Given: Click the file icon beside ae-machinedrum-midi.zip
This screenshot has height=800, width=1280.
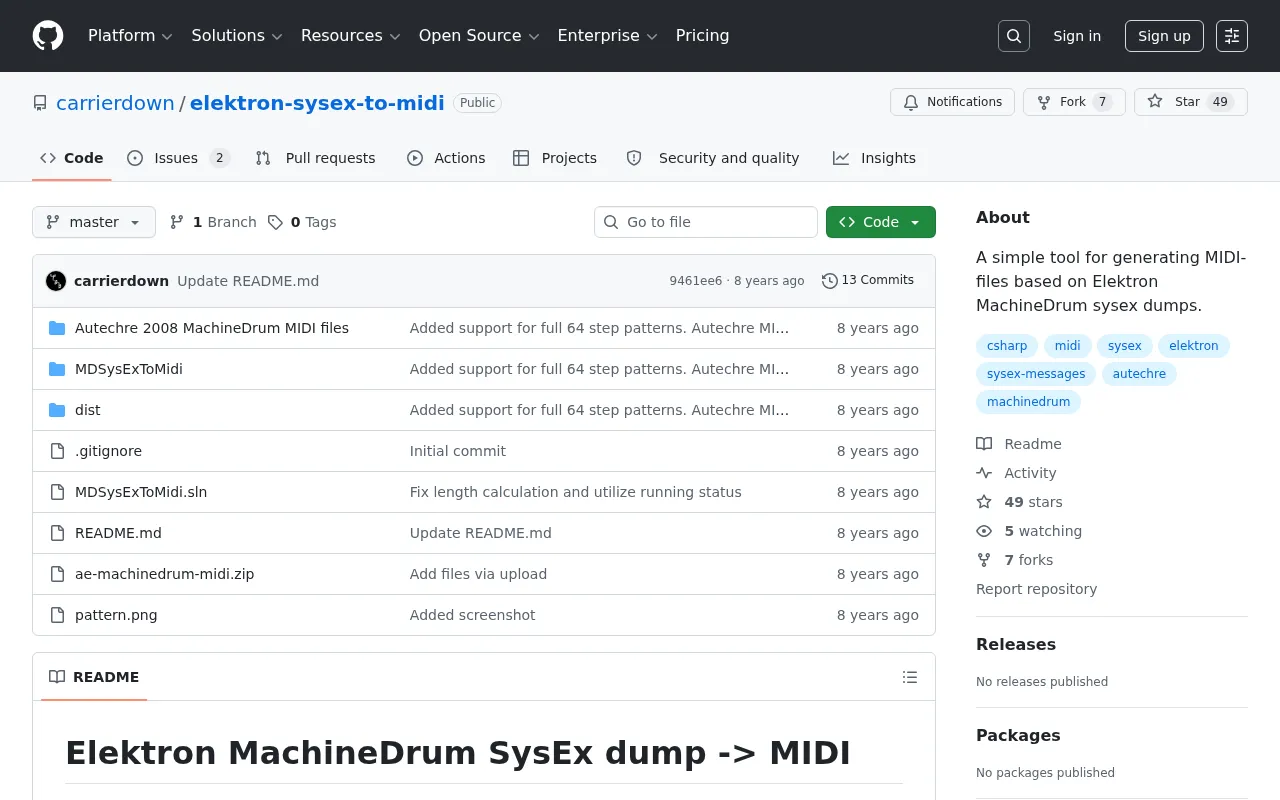Looking at the screenshot, I should (x=57, y=574).
